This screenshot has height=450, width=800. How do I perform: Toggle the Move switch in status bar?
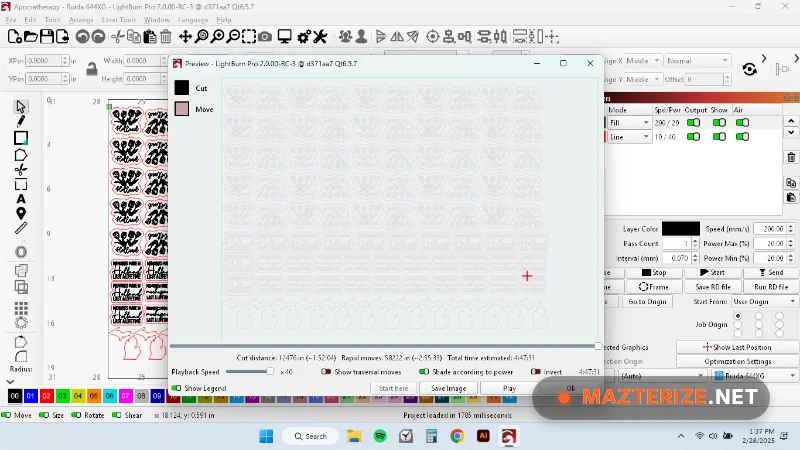[x=7, y=415]
